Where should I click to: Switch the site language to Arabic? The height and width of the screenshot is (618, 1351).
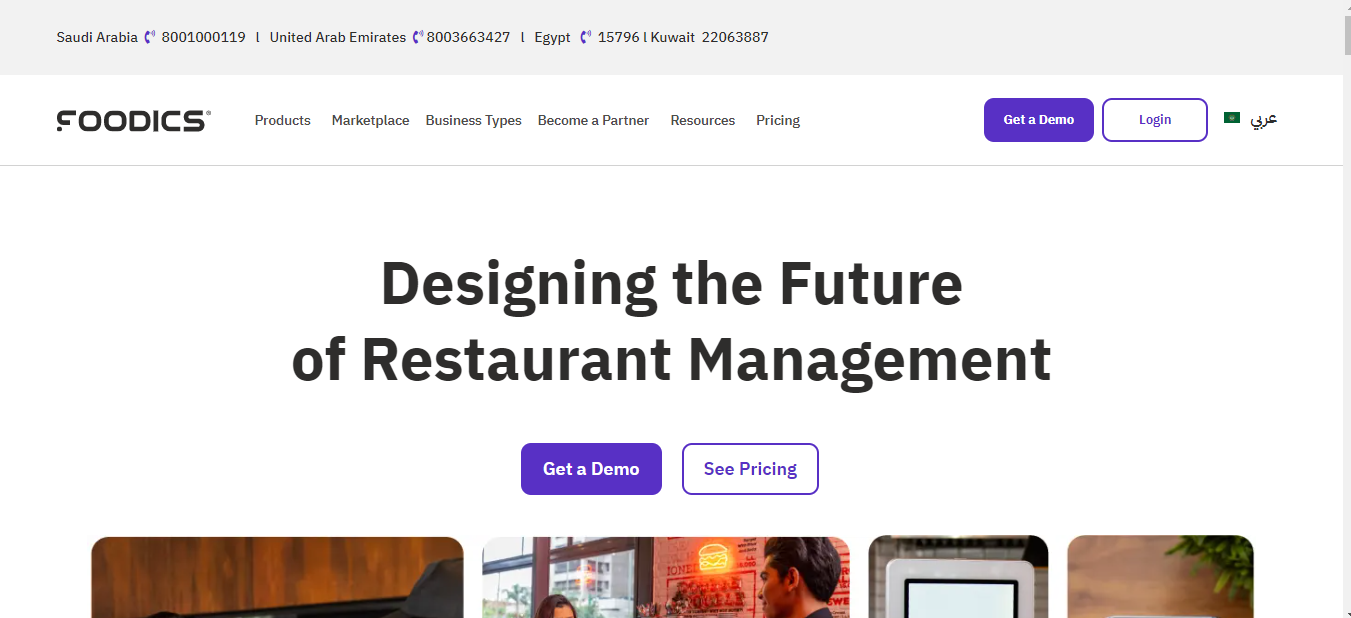[1265, 119]
